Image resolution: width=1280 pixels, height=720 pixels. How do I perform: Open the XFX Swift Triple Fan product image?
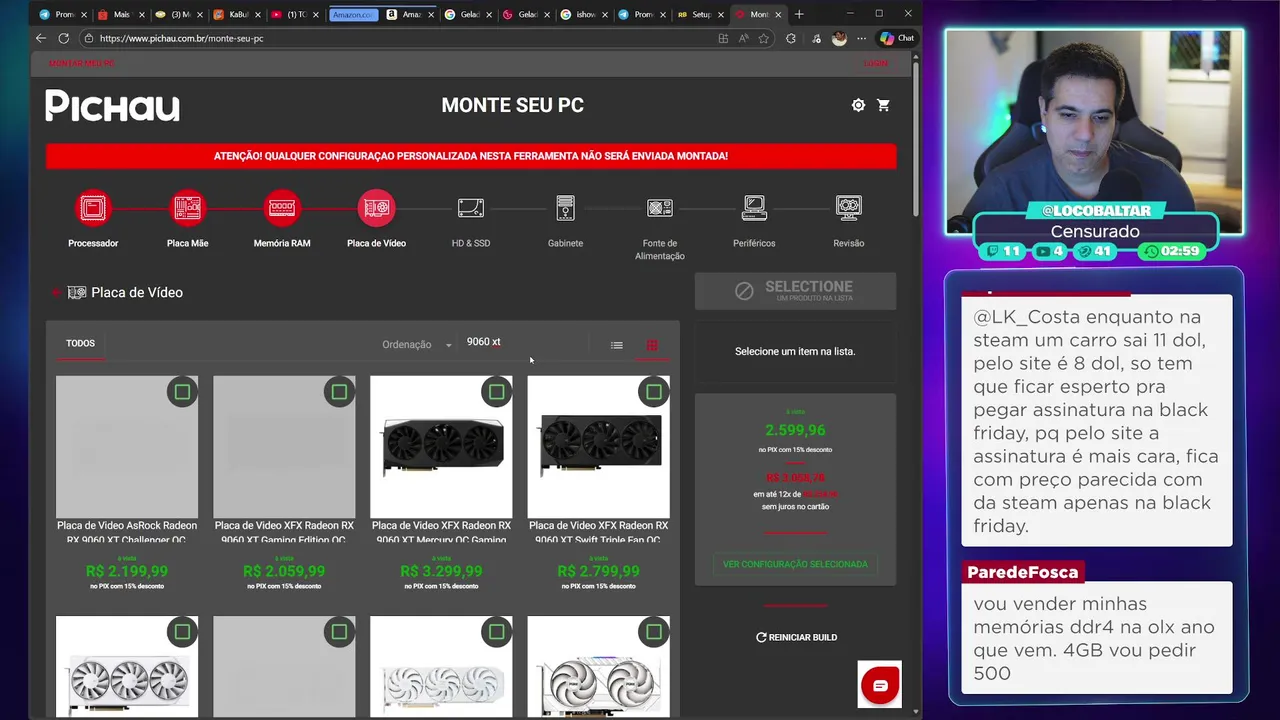tap(598, 446)
